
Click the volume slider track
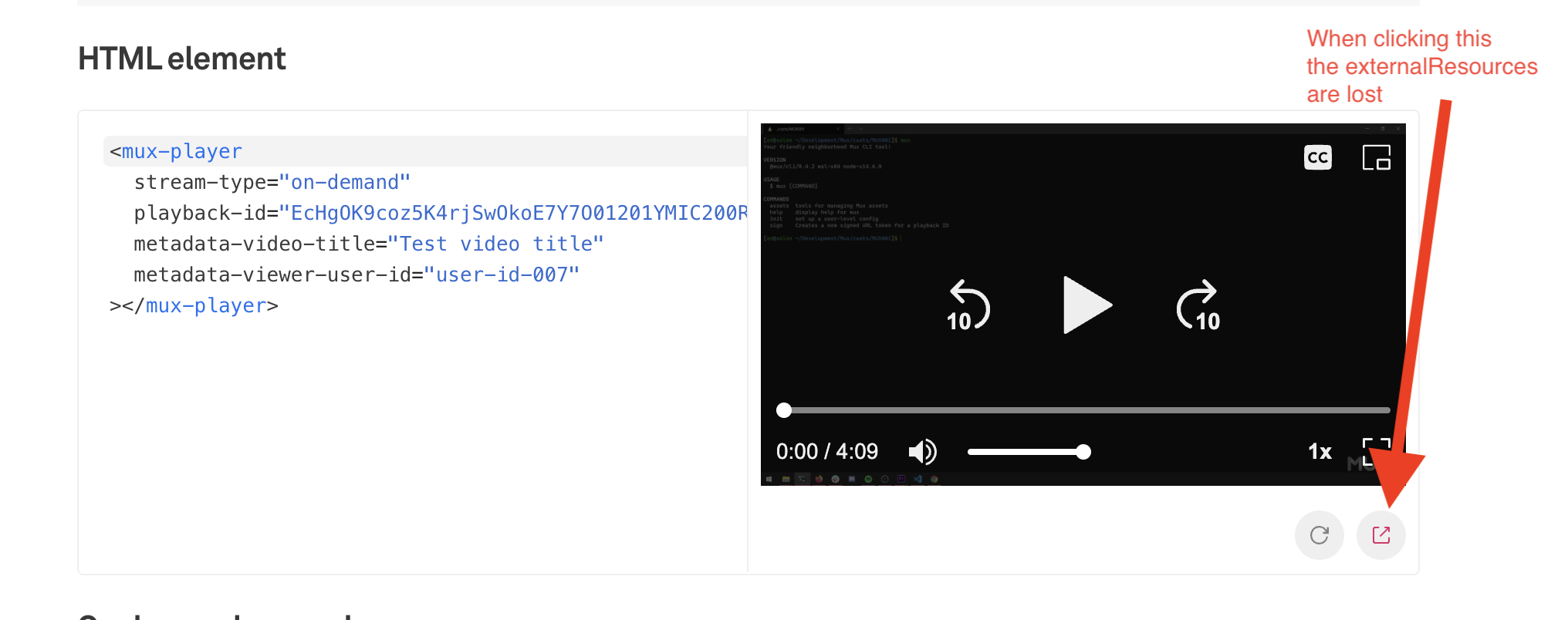tap(1029, 452)
